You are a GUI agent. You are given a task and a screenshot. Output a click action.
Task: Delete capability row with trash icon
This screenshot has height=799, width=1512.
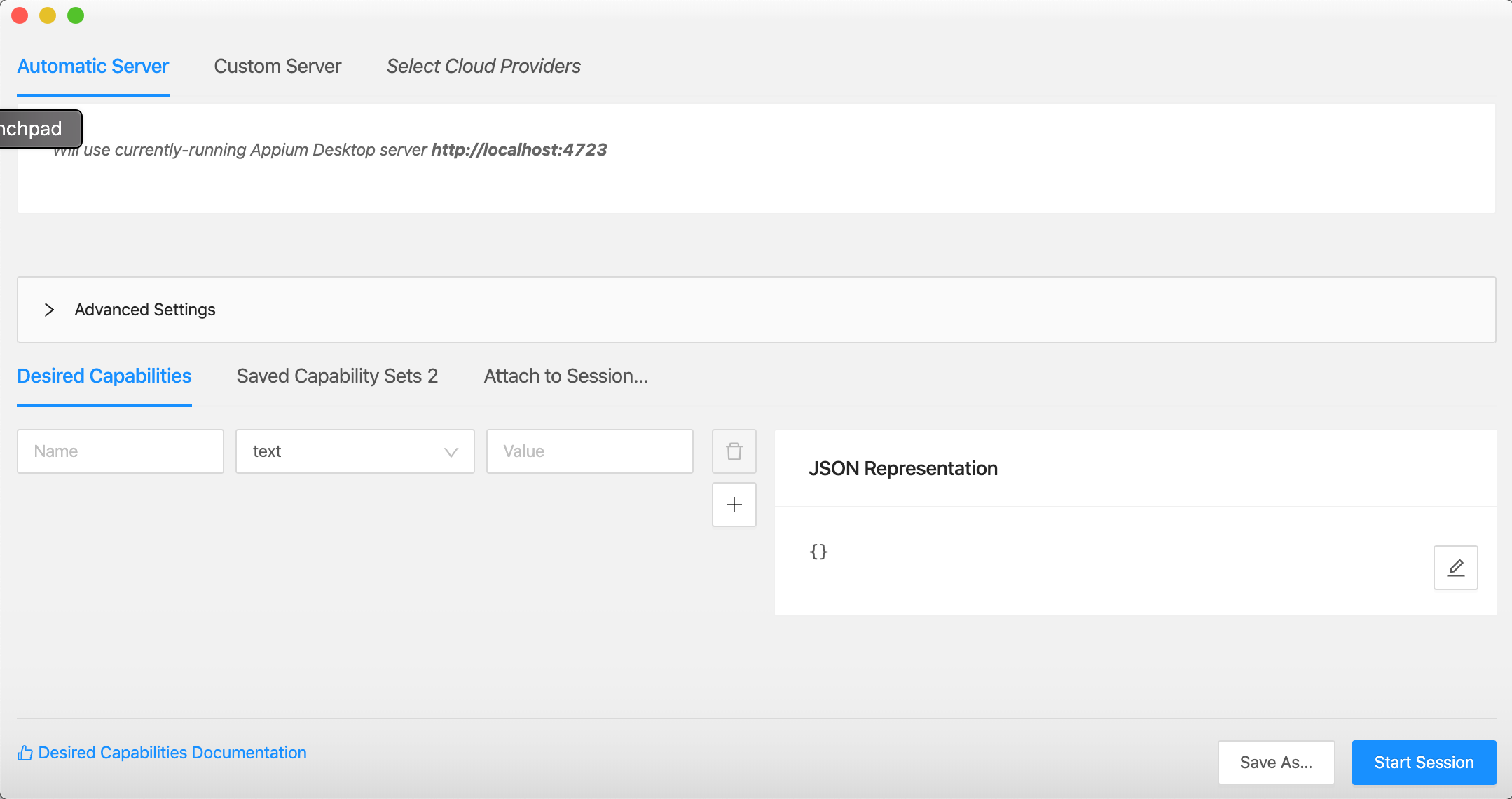(734, 451)
